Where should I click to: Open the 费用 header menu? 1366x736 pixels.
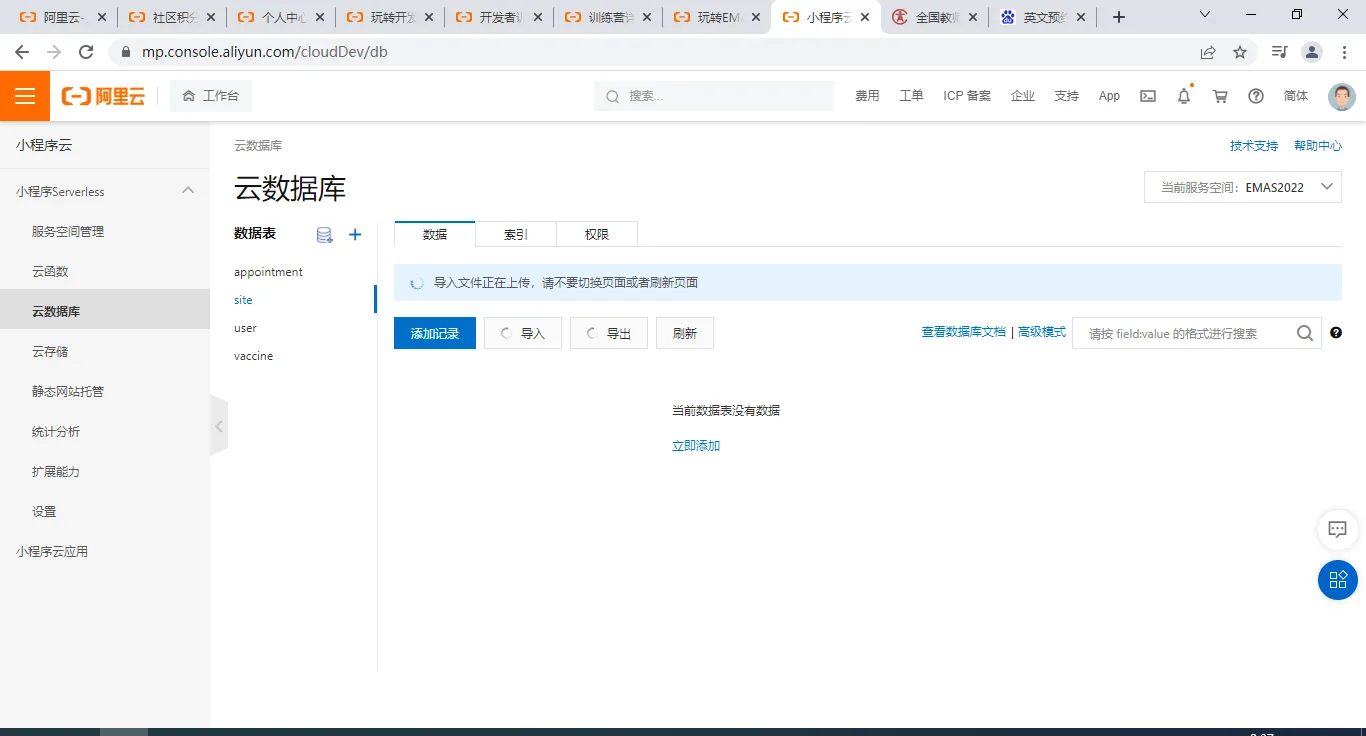tap(867, 96)
